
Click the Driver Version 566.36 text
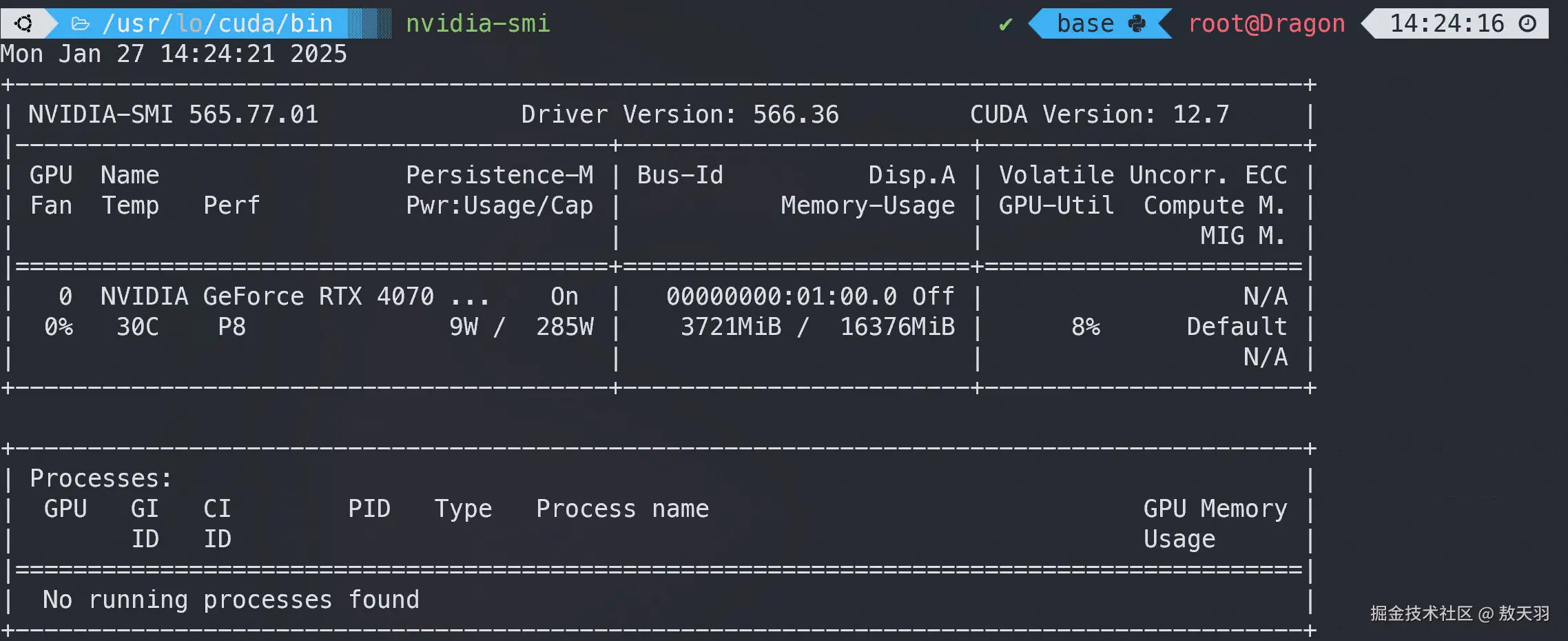click(679, 114)
